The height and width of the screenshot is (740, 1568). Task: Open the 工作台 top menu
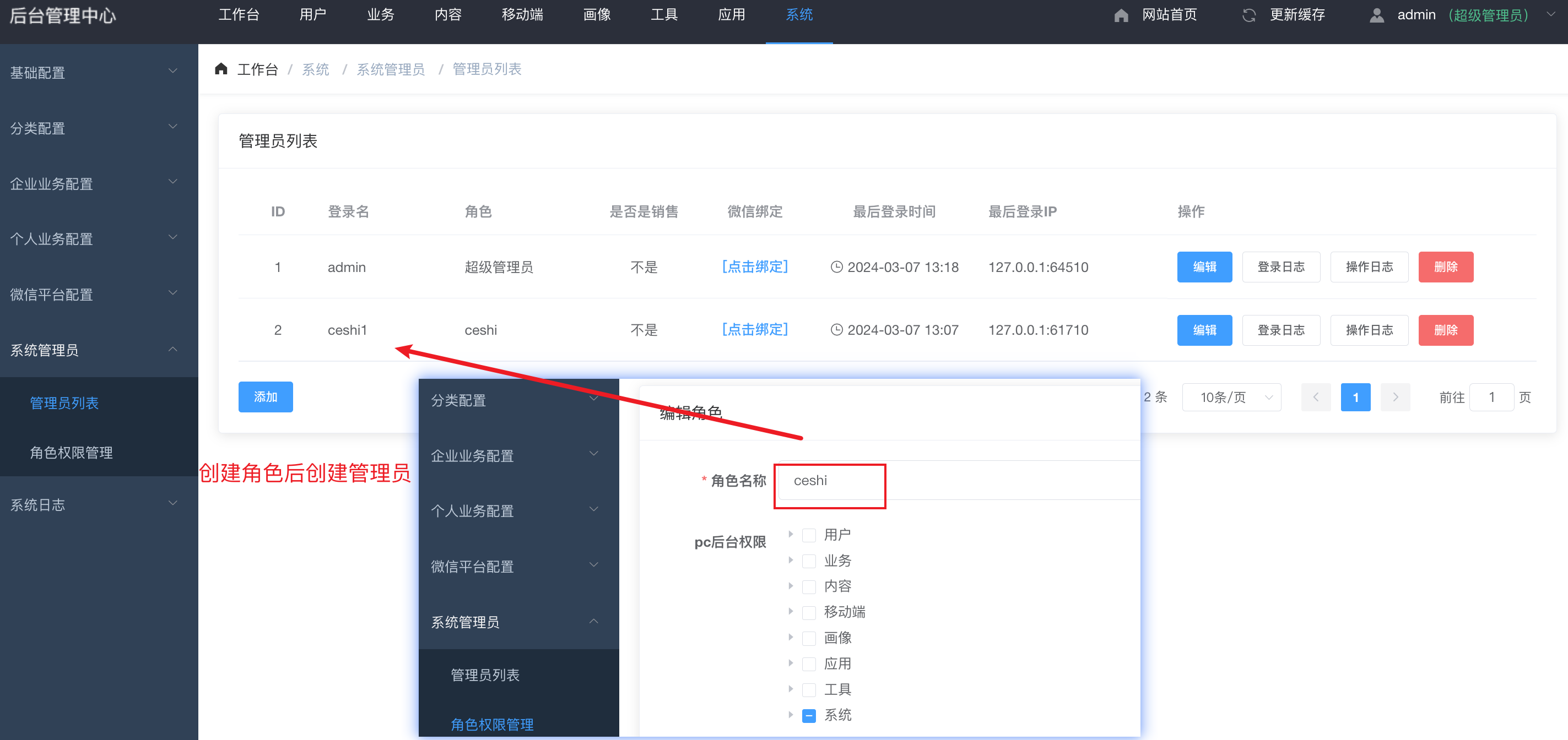[x=239, y=15]
